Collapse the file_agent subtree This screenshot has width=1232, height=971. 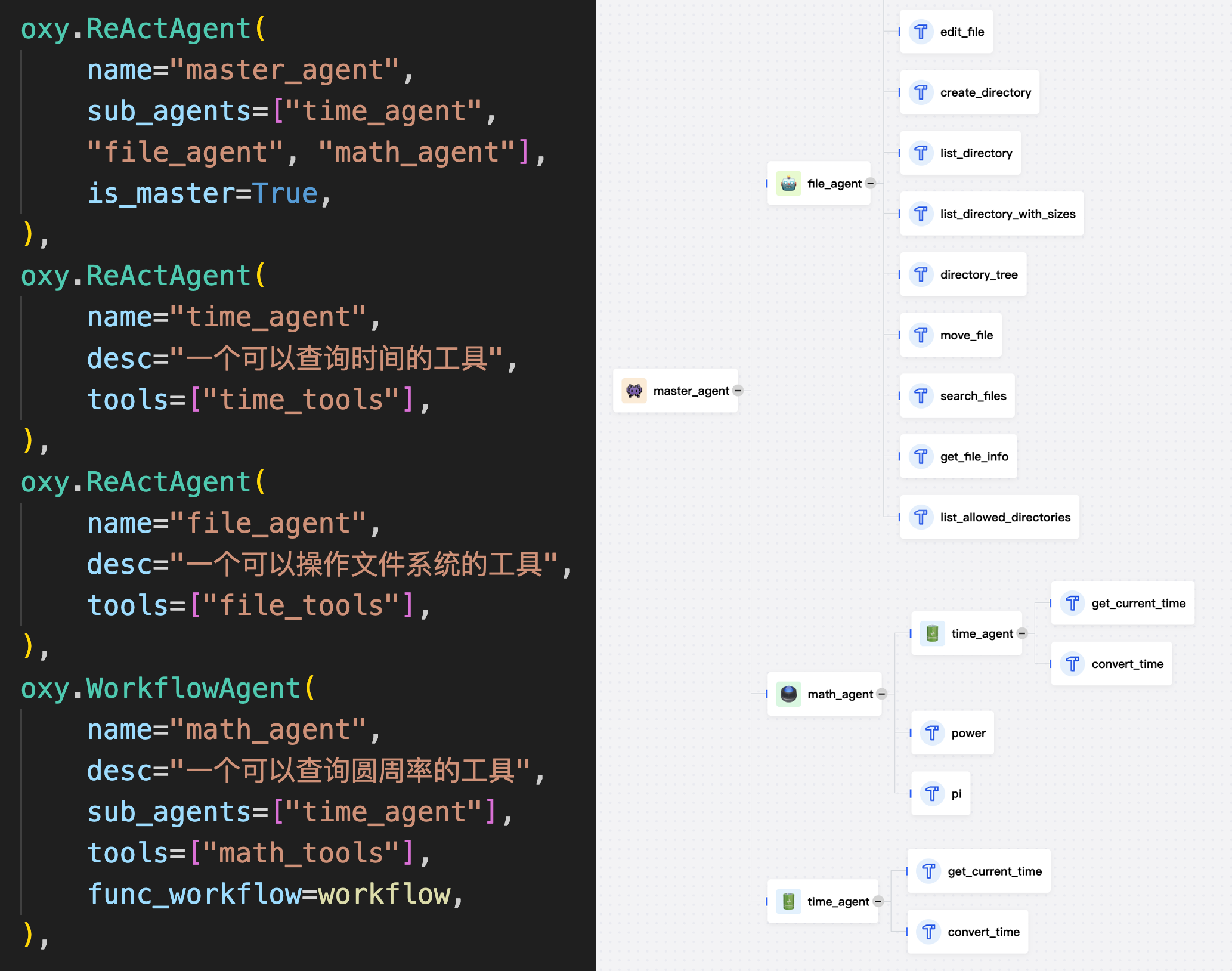point(871,184)
